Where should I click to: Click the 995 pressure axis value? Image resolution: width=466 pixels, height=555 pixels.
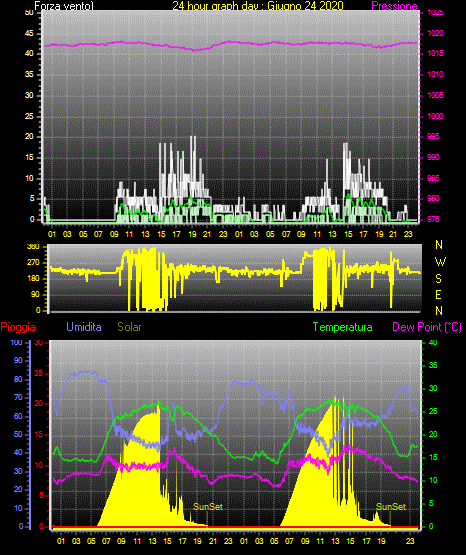(x=433, y=136)
